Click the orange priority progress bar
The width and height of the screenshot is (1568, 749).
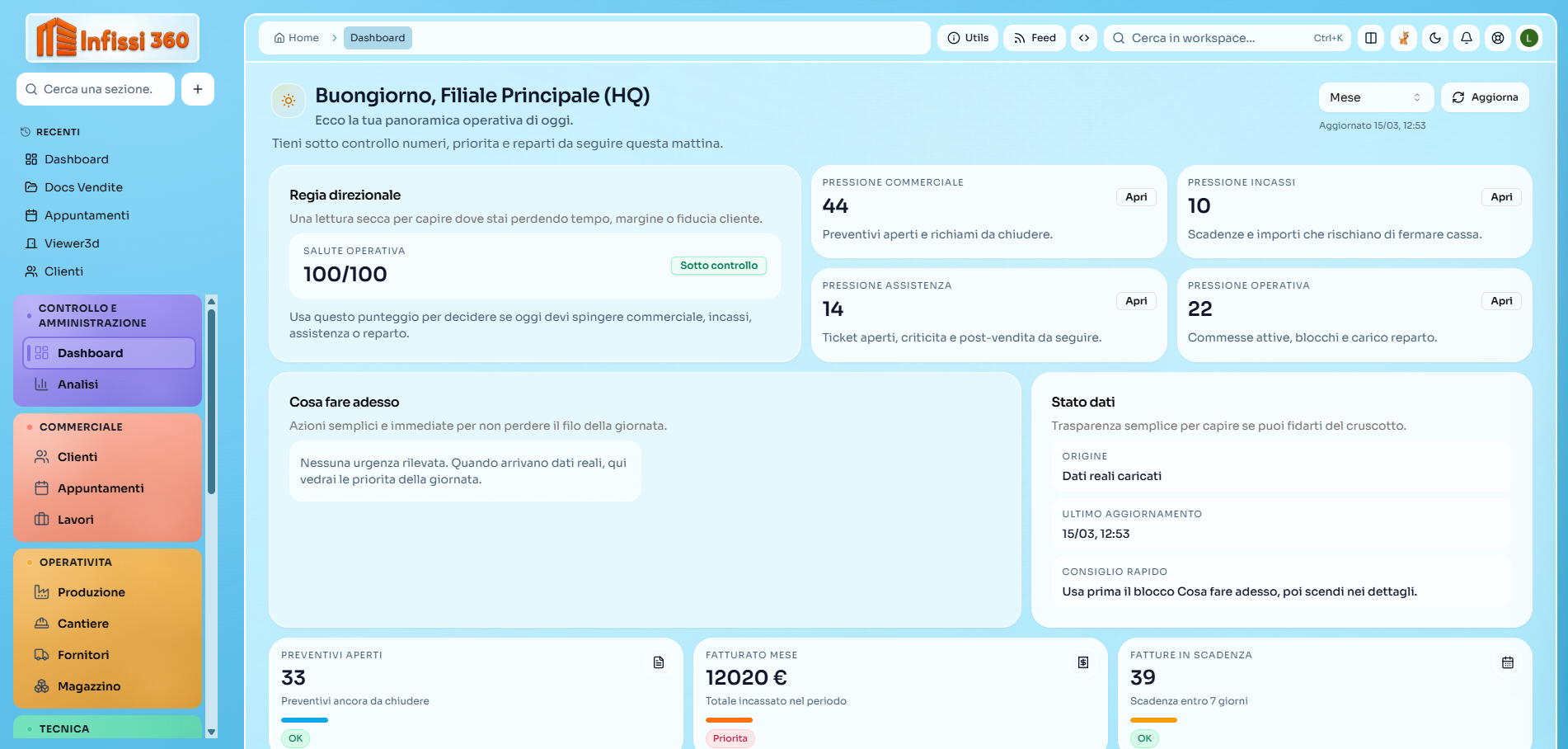tap(729, 720)
